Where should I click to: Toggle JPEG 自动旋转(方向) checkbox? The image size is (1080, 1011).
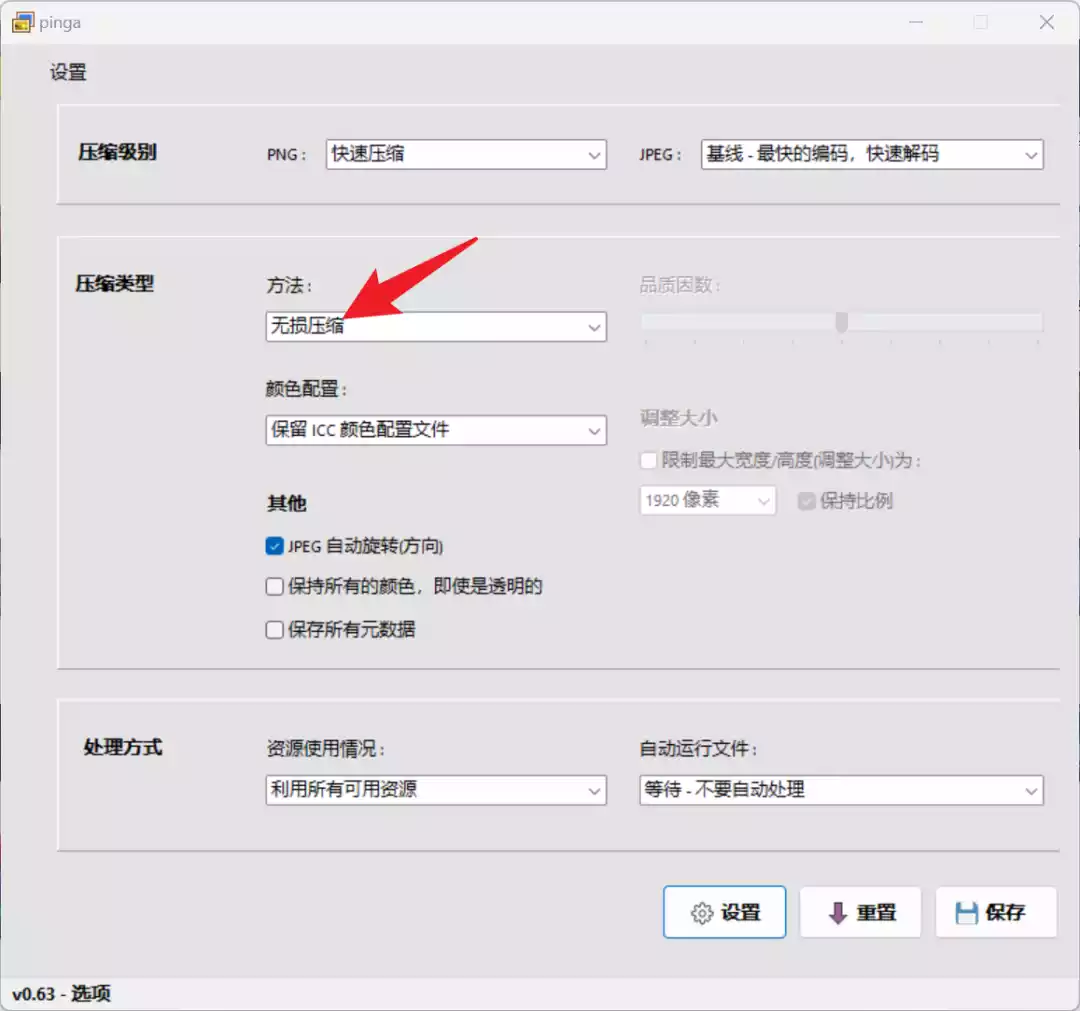(275, 546)
